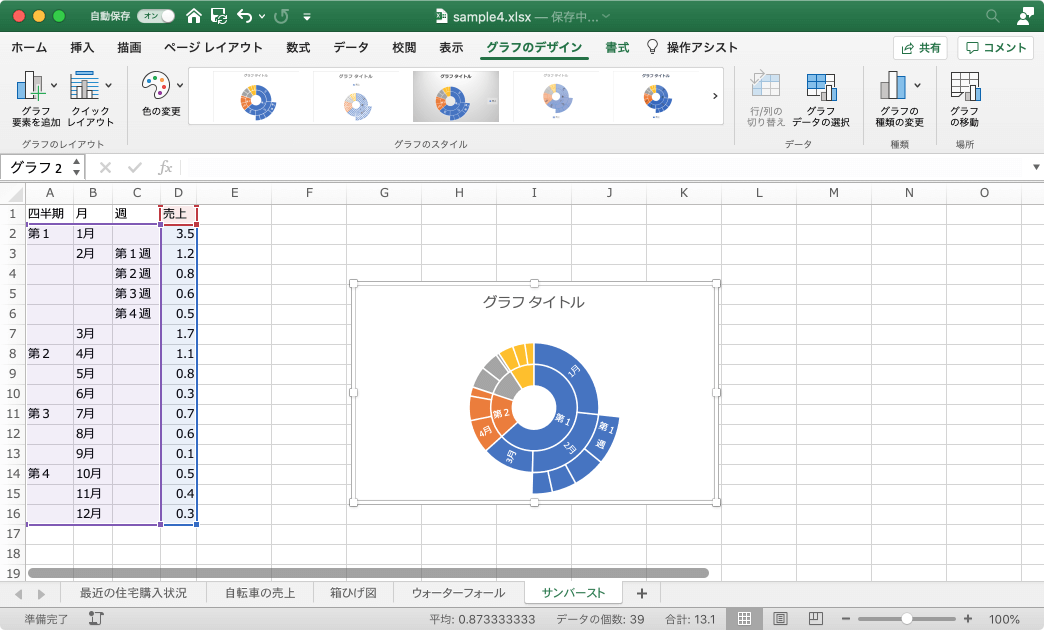
Task: Click zoom out minus button
Action: click(x=846, y=619)
